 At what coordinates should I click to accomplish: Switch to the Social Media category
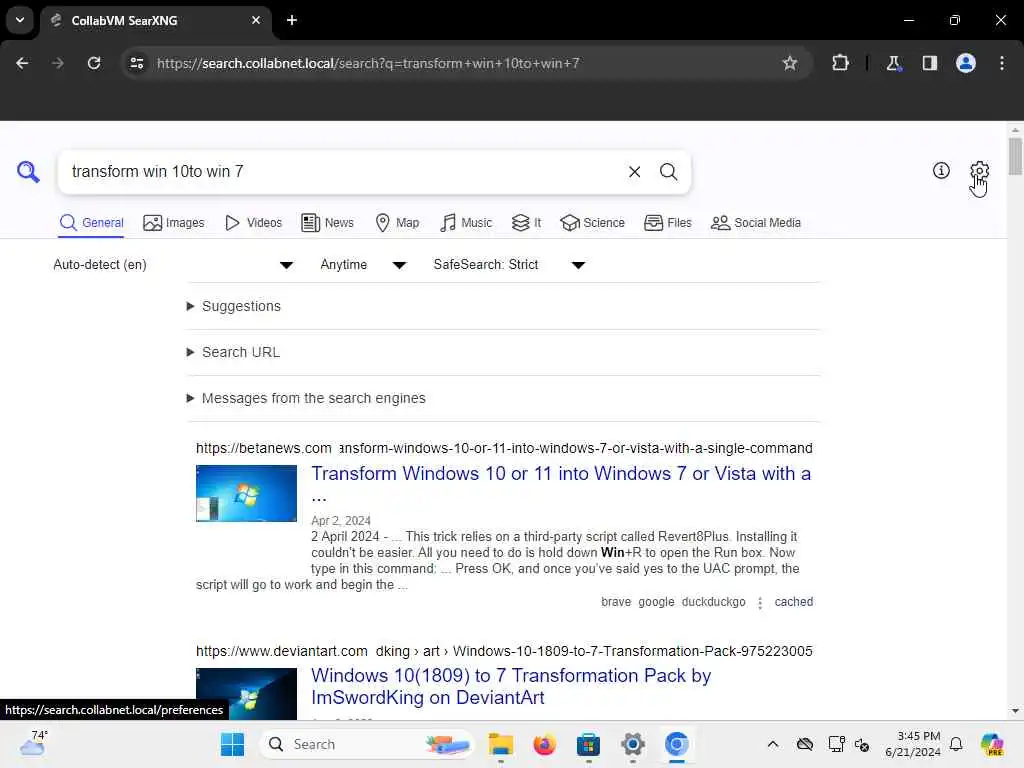click(756, 223)
